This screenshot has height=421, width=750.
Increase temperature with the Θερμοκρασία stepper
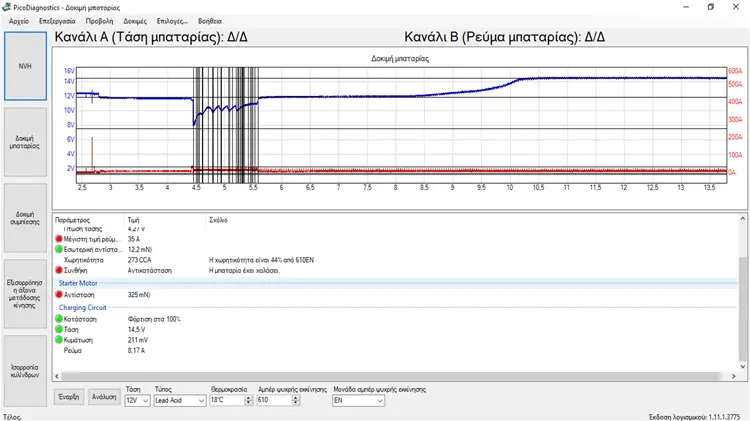[248, 398]
